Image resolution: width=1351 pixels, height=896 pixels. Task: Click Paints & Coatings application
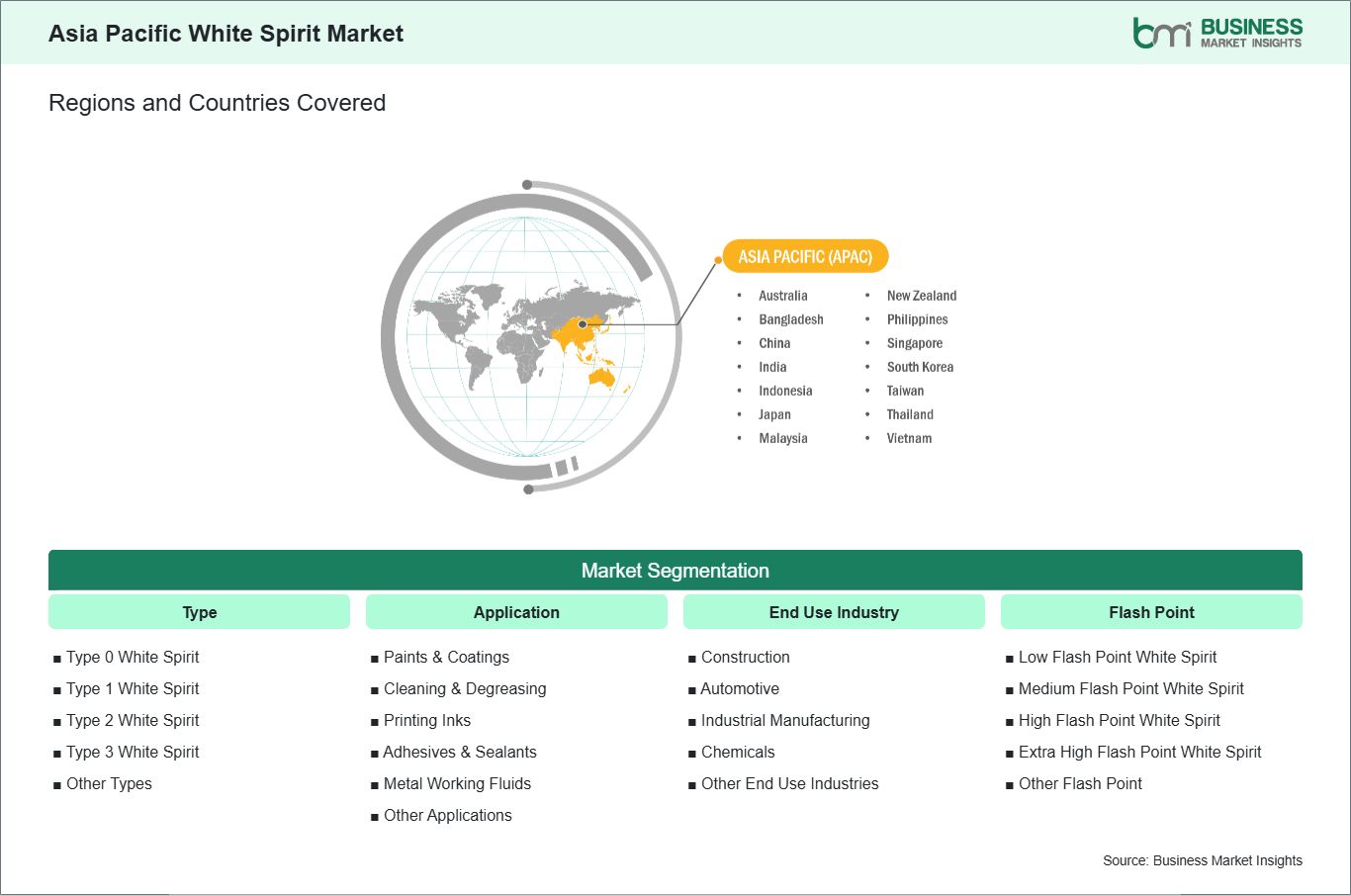pyautogui.click(x=446, y=657)
